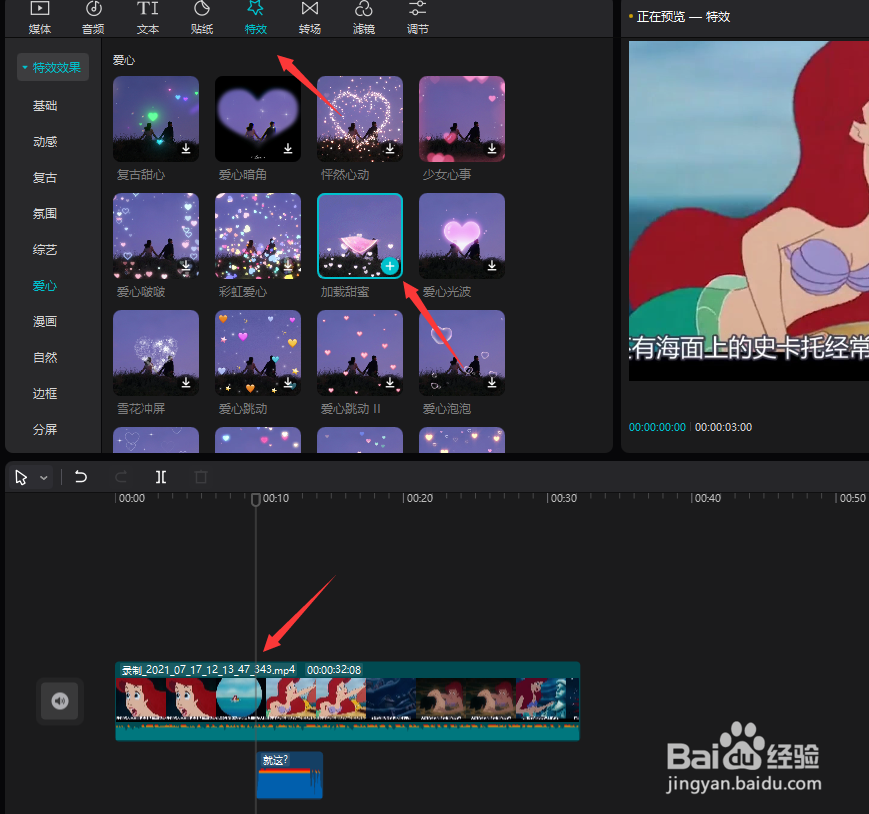The width and height of the screenshot is (869, 814).
Task: Preview the 雪花冲屏 effect thumbnail
Action: (156, 353)
